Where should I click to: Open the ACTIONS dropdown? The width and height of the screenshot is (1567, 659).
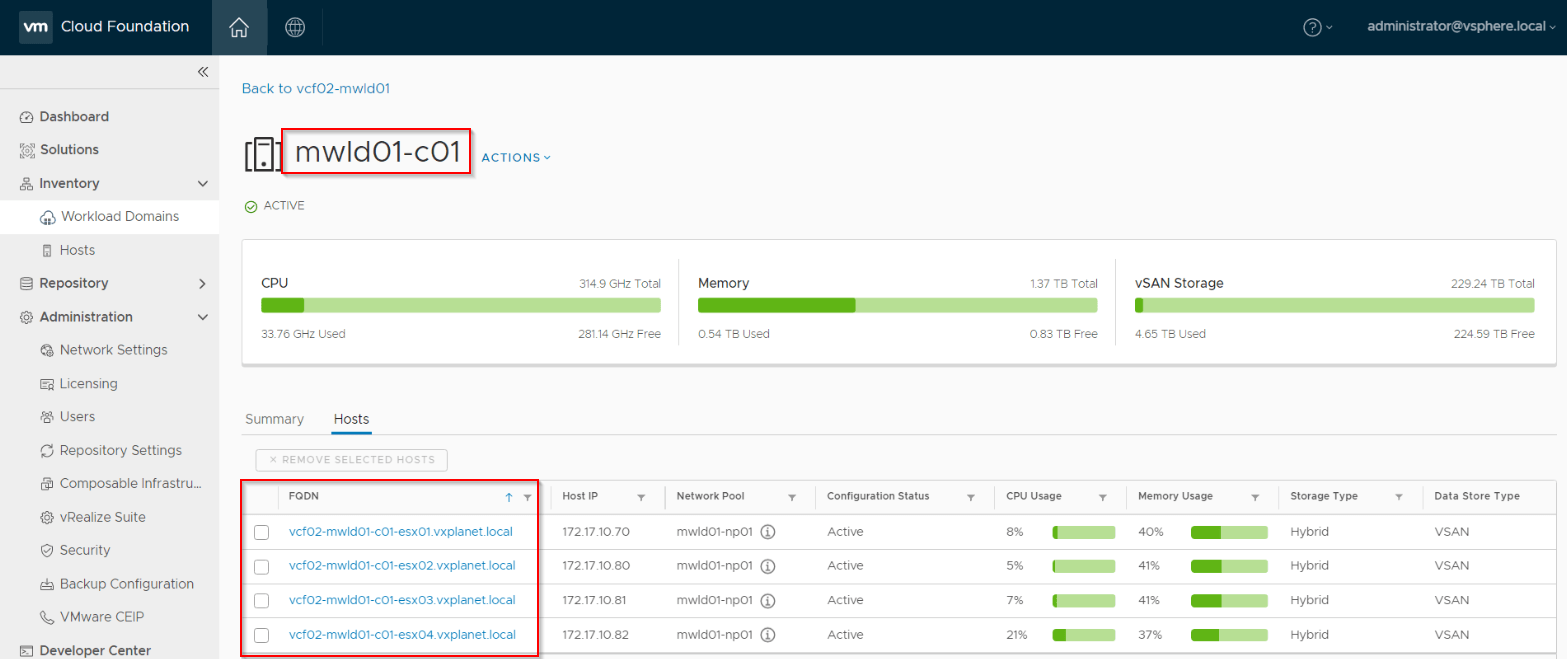pos(516,158)
